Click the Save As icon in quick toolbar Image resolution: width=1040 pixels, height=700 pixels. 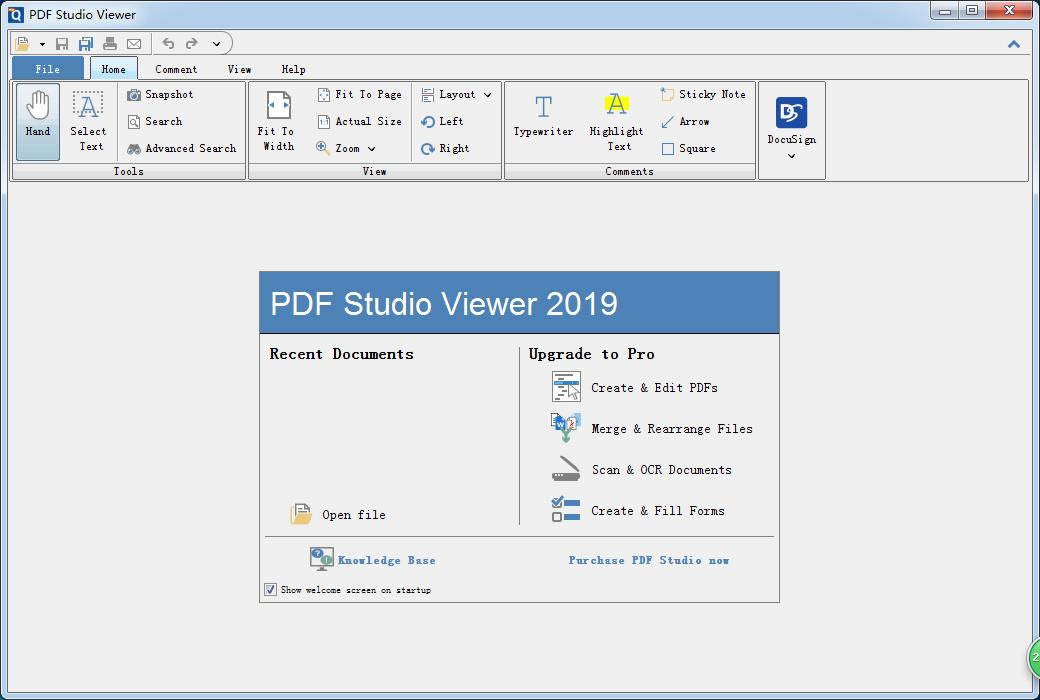click(x=86, y=44)
